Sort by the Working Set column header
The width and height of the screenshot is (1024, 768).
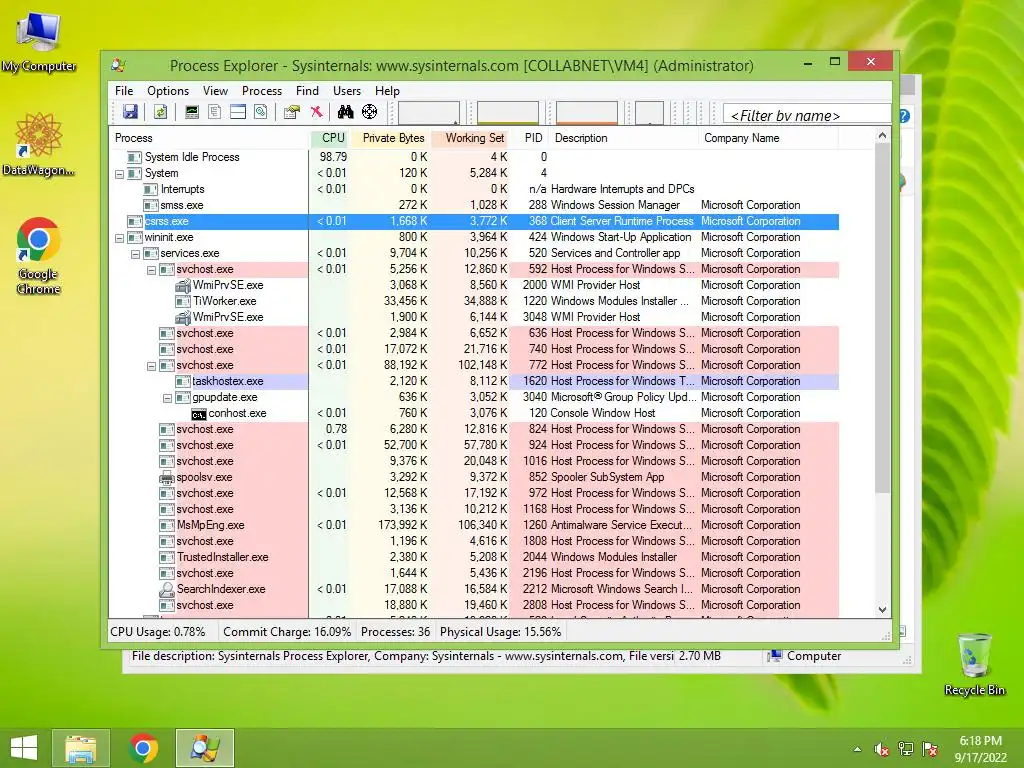pyautogui.click(x=470, y=138)
